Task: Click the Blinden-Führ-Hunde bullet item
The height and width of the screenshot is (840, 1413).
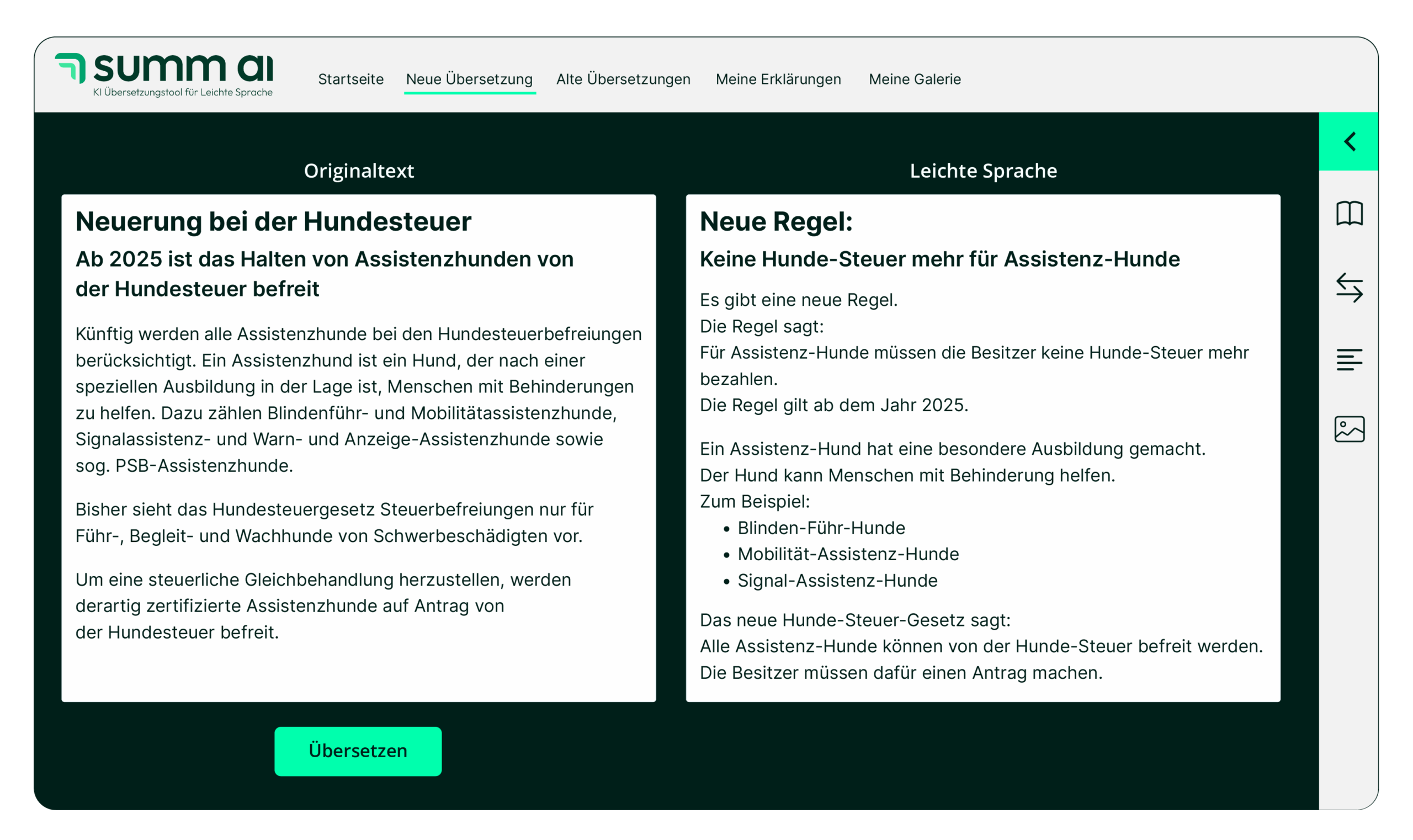Action: (821, 528)
